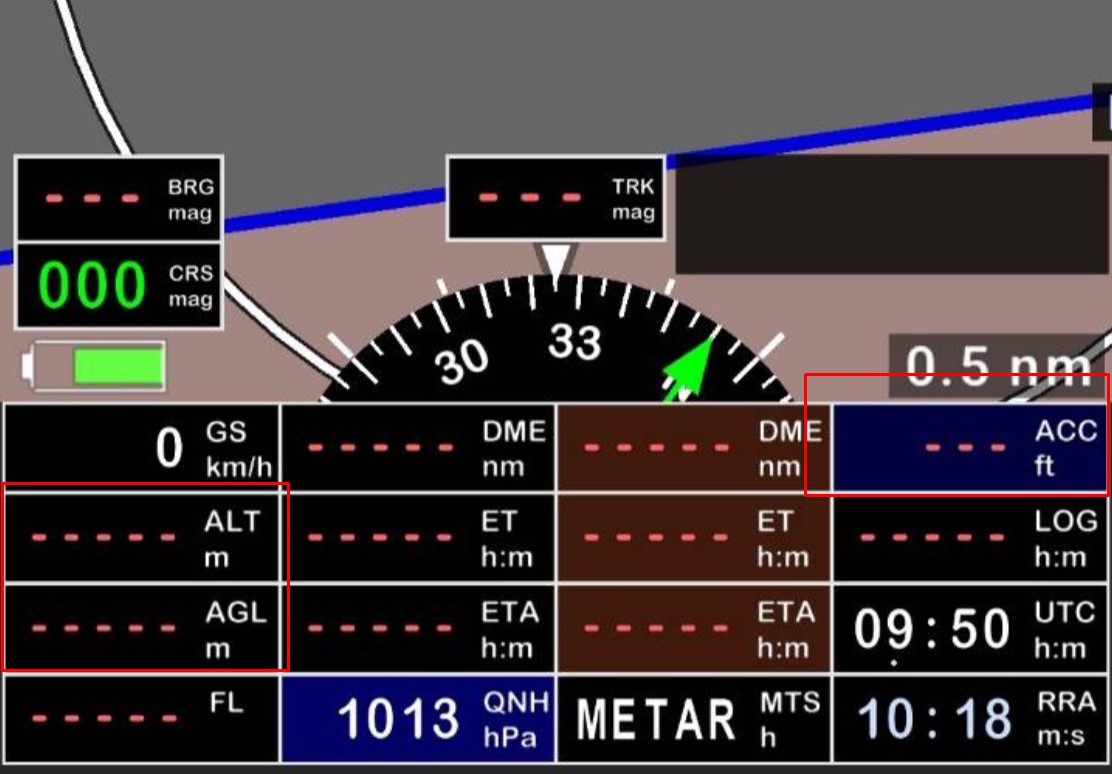Tap the LOG h:m flight log timer
Viewport: 1112px width, 774px height.
969,538
